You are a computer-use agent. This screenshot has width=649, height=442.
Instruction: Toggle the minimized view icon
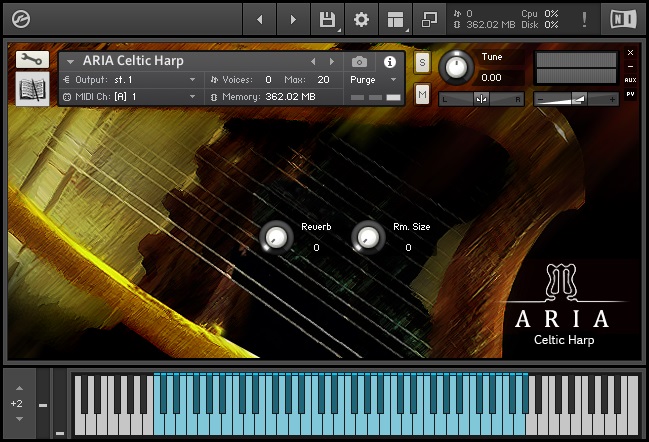click(x=429, y=19)
